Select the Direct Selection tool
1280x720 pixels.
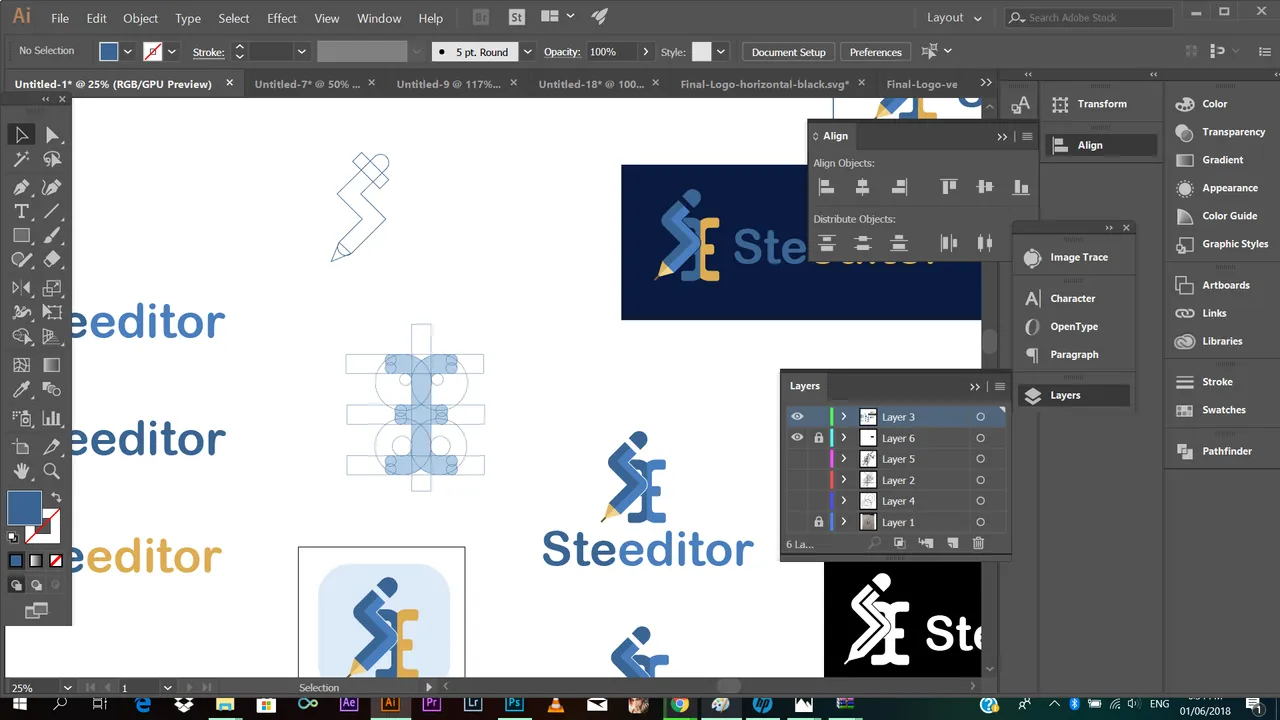coord(52,135)
